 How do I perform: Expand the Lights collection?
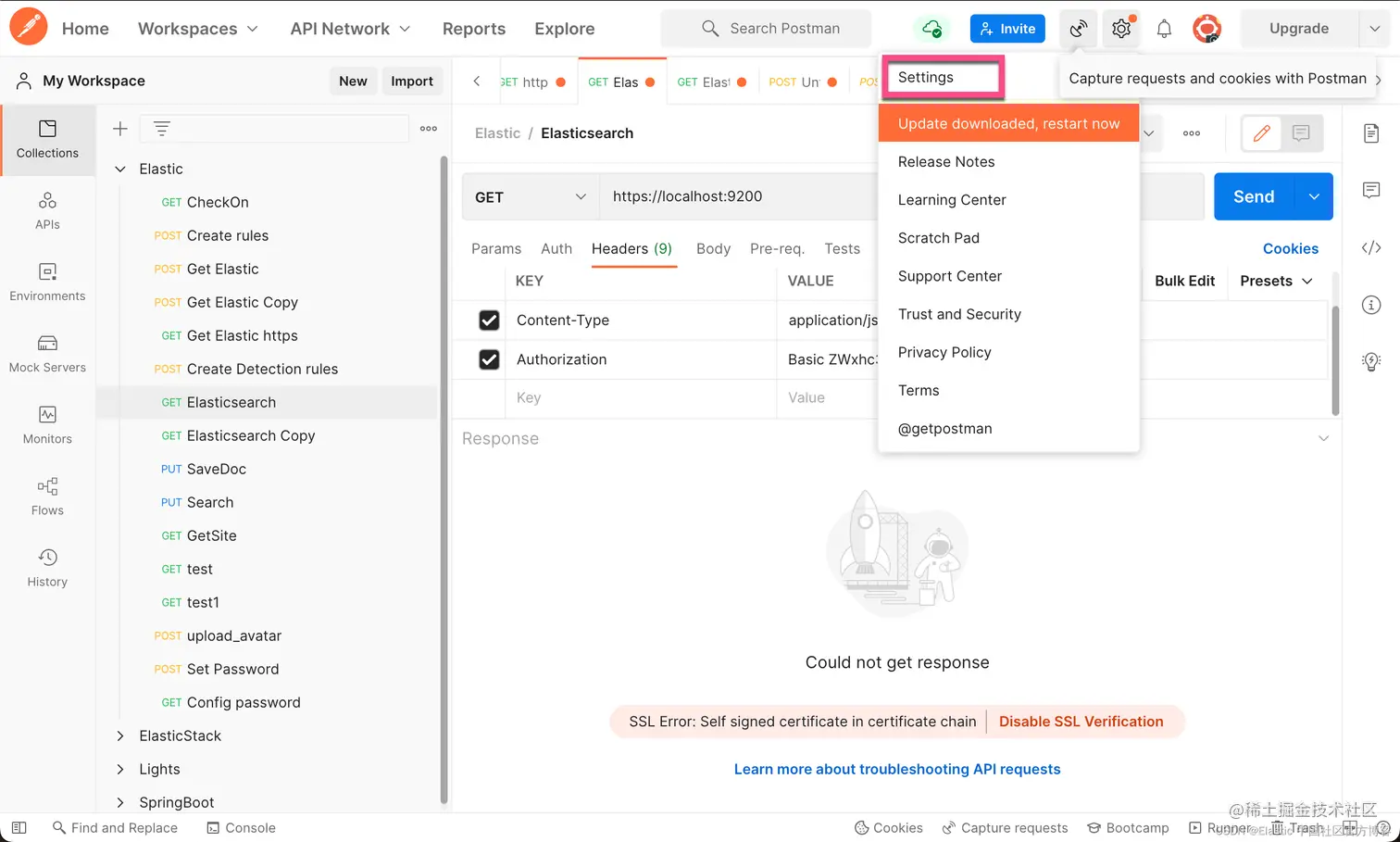(x=119, y=769)
